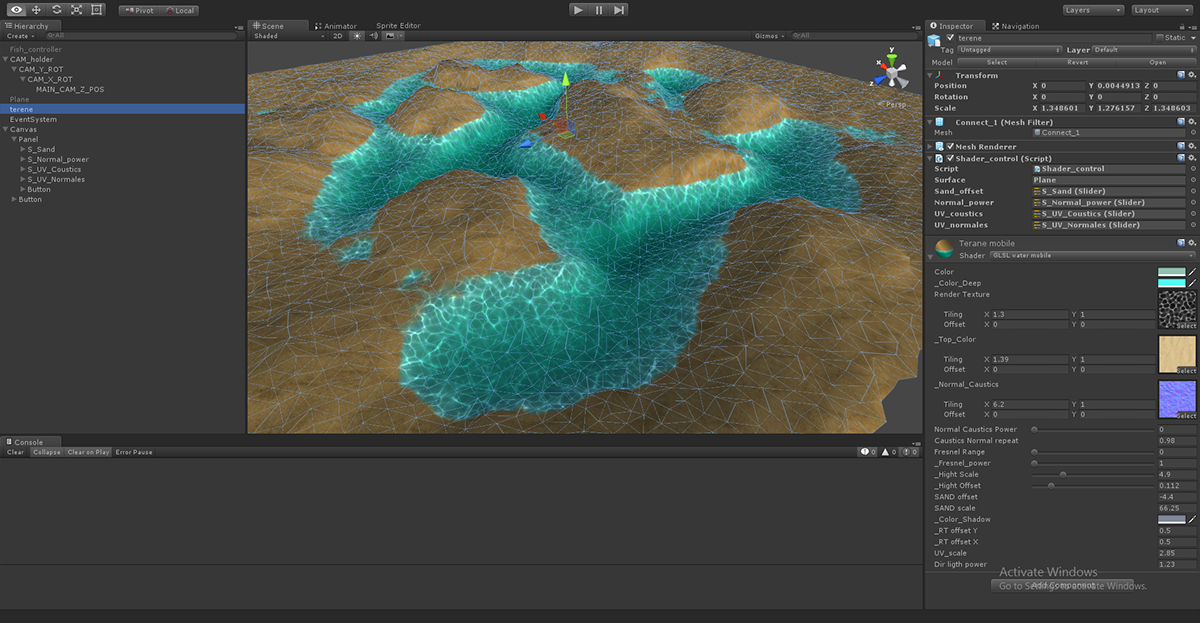Click object picker circle for Sand_offset
This screenshot has height=623, width=1200.
click(x=1193, y=191)
